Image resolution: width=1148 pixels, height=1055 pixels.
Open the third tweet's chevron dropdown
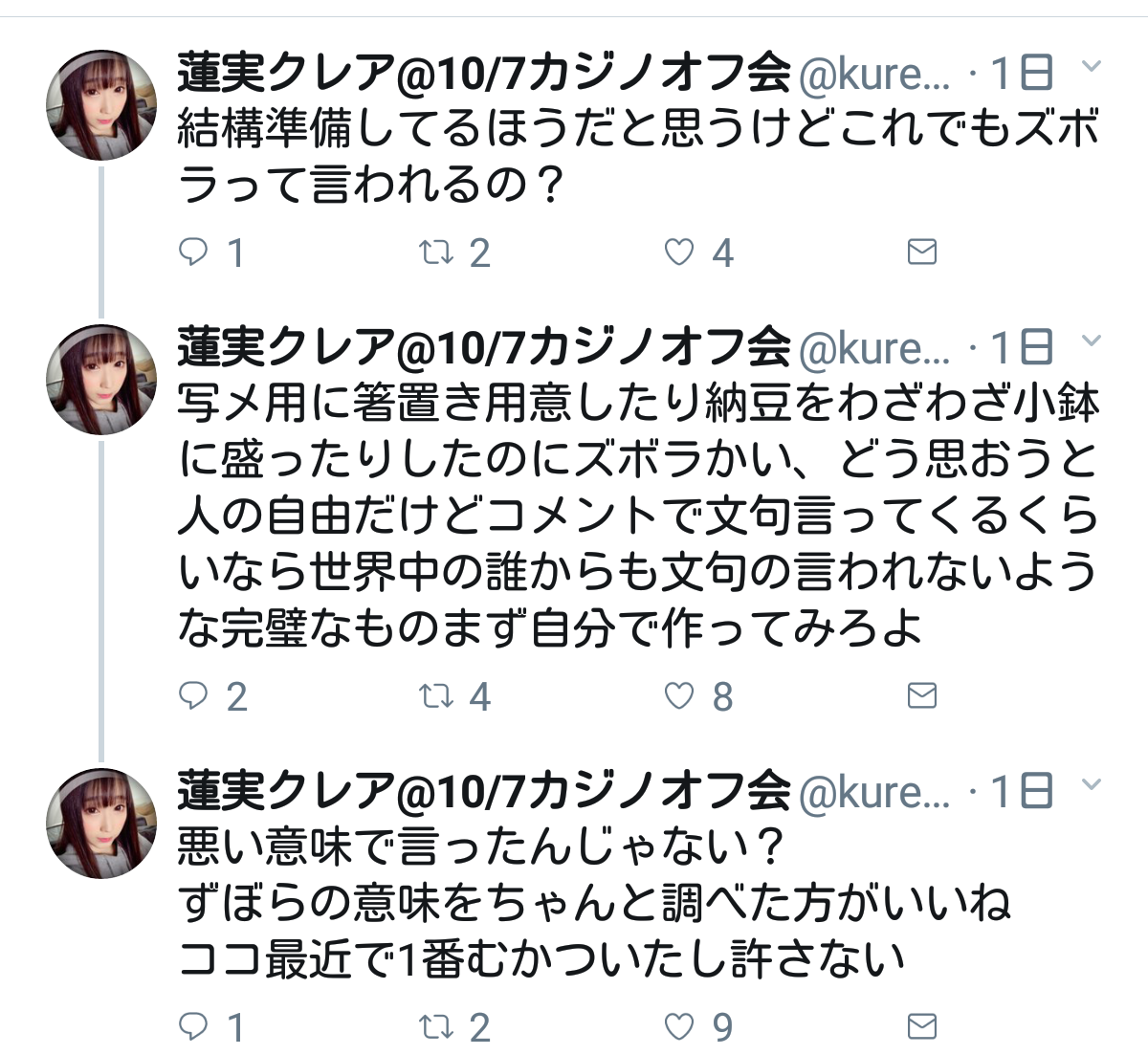pyautogui.click(x=1091, y=785)
